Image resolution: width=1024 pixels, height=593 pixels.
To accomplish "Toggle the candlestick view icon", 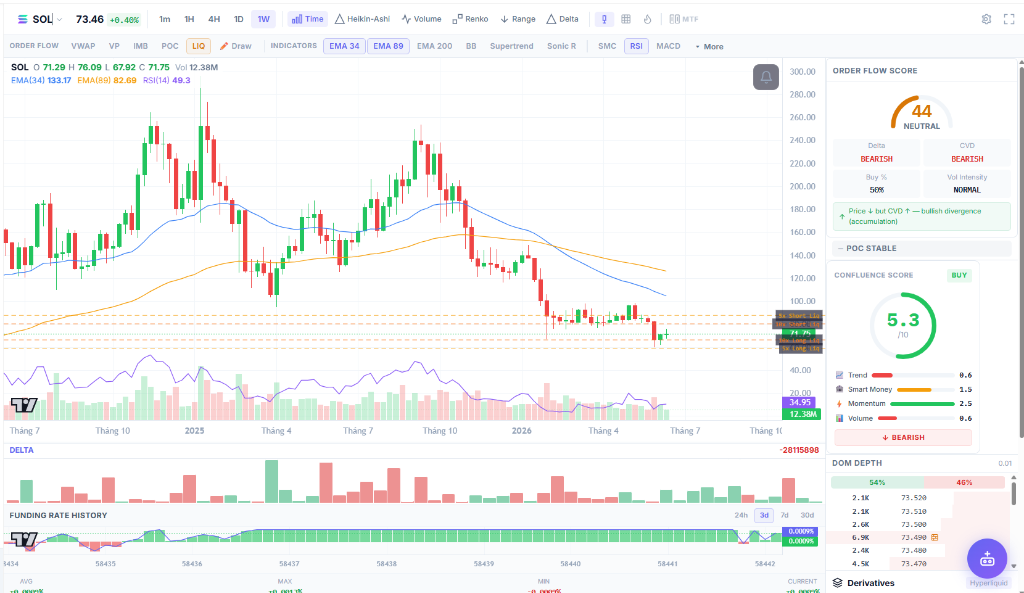I will coord(604,19).
